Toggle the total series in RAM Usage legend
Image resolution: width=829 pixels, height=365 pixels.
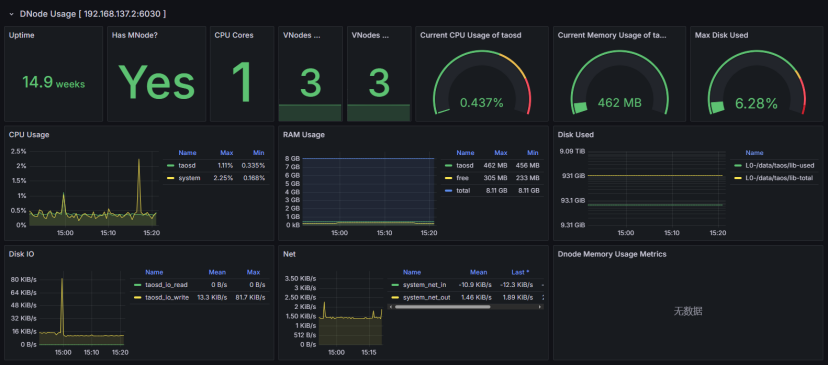tap(463, 190)
